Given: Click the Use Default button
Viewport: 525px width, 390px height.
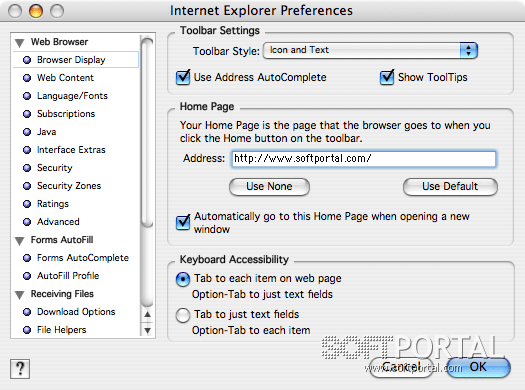Looking at the screenshot, I should tap(450, 186).
